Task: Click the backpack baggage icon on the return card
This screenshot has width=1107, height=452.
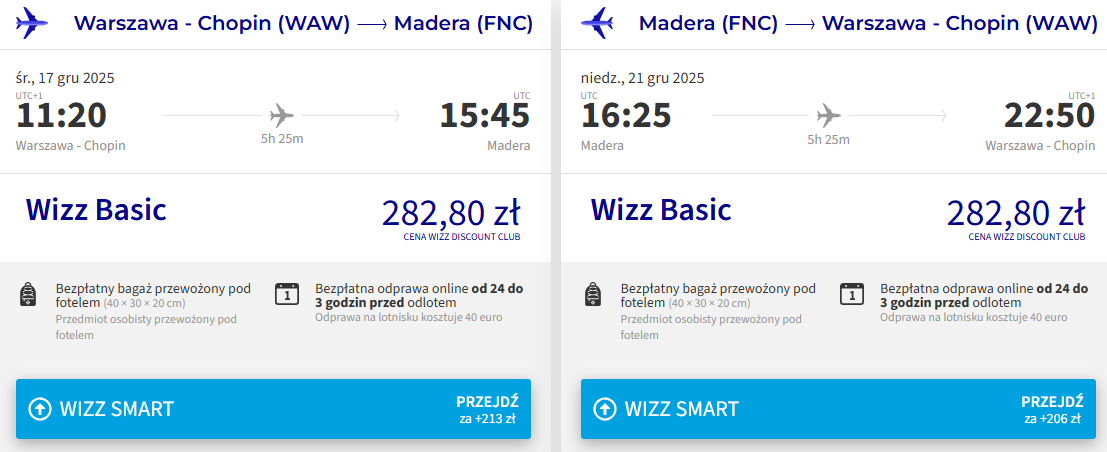Action: [x=593, y=295]
